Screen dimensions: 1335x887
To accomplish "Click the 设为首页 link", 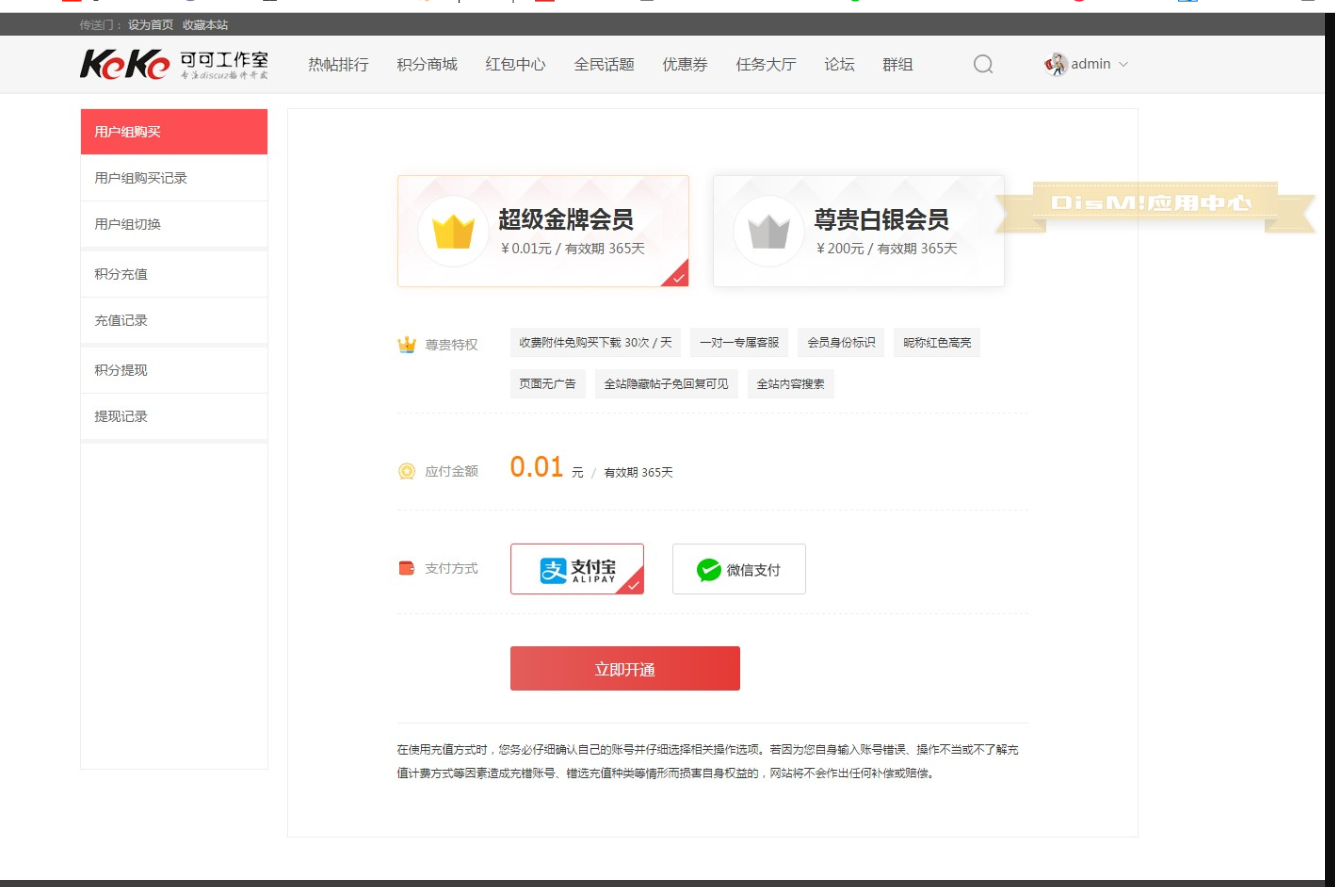I will click(x=150, y=25).
